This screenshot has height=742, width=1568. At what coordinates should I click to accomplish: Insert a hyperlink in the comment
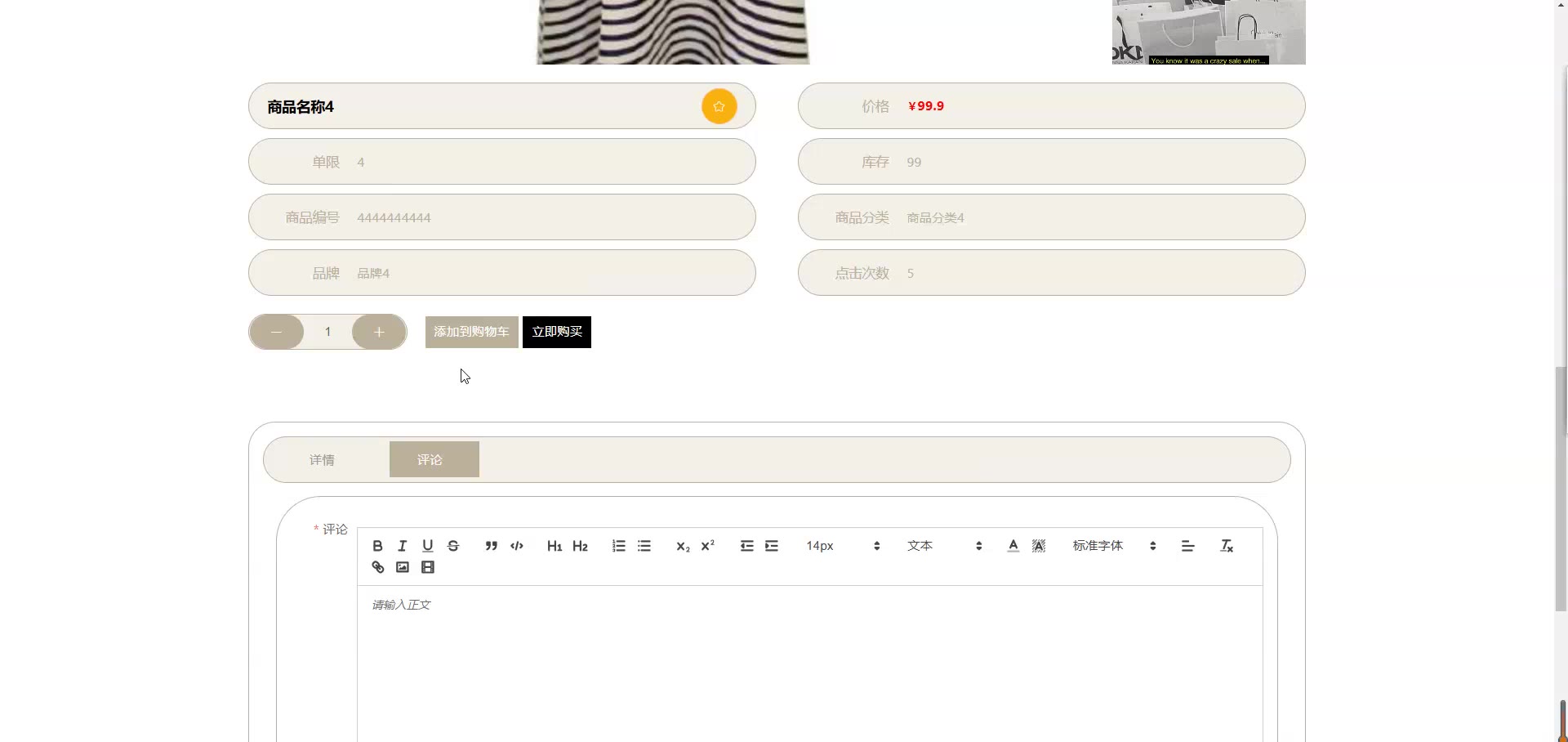(377, 567)
